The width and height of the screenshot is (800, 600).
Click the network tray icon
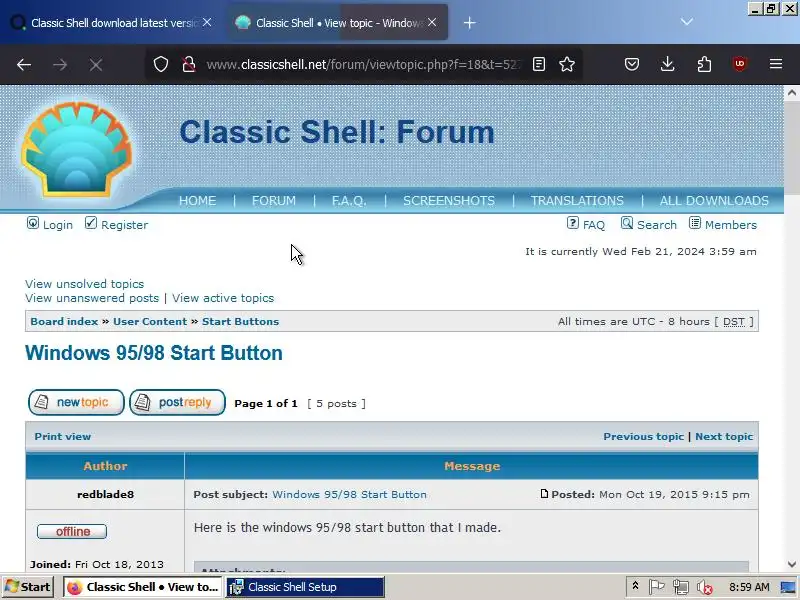681,587
